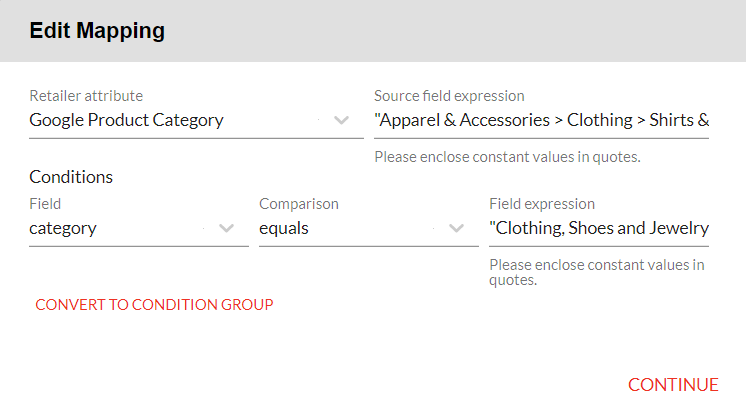
Task: Click the Retailer attribute label
Action: tap(86, 96)
